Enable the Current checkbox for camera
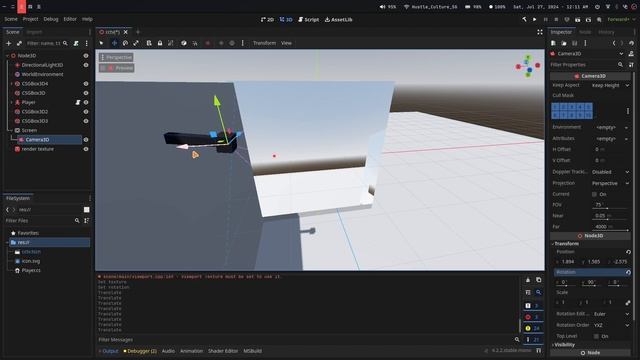 pos(594,194)
